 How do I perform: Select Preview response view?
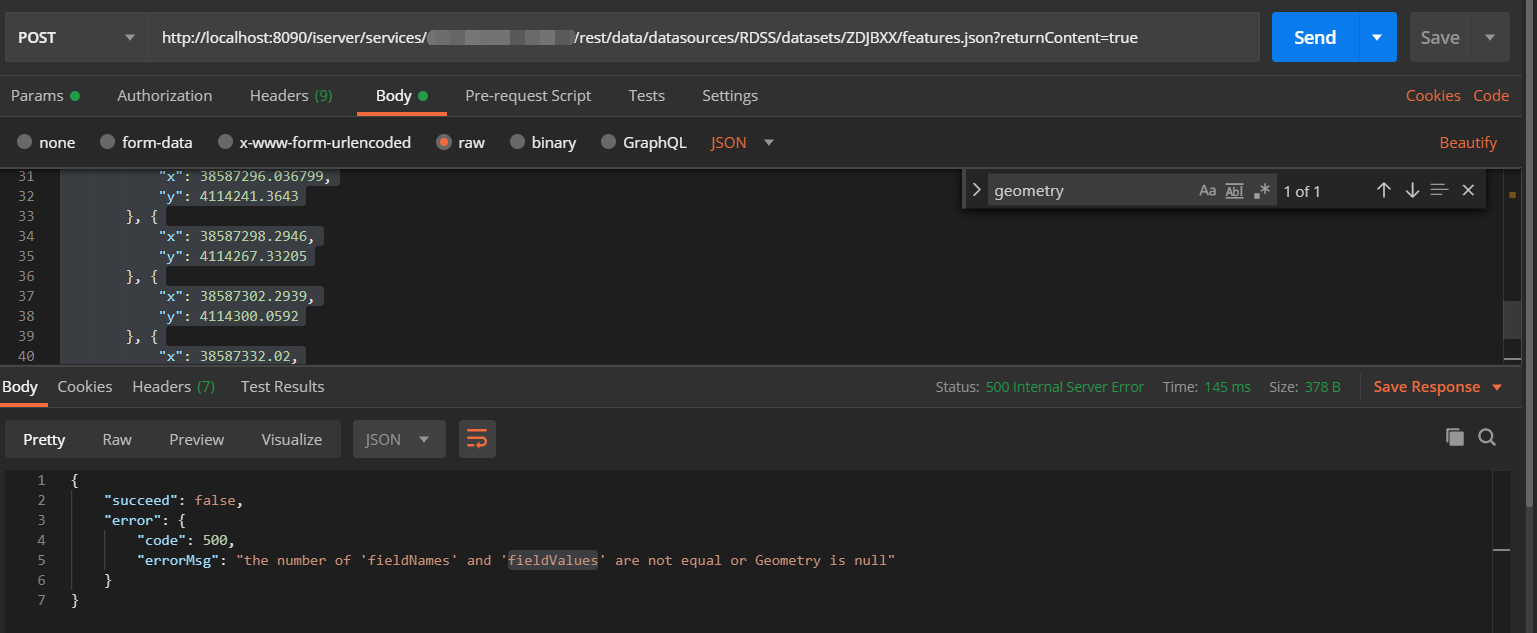(x=197, y=439)
